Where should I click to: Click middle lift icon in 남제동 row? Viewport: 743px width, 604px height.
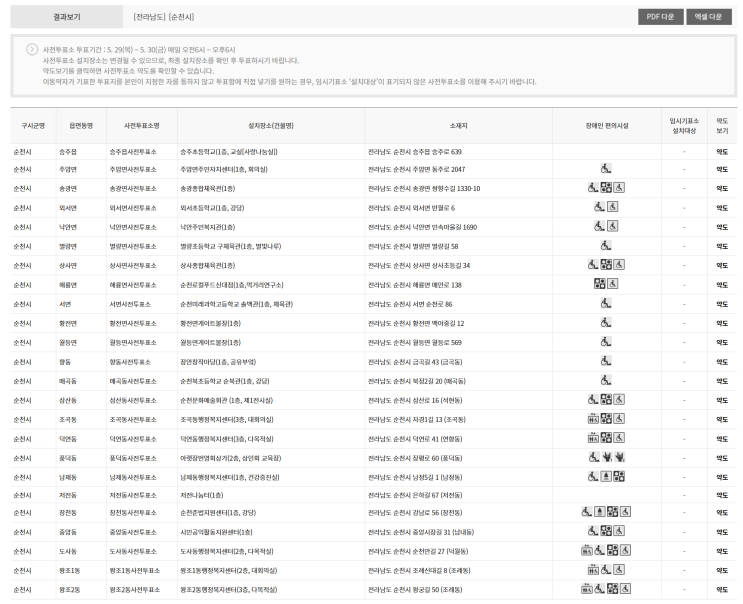tap(606, 476)
